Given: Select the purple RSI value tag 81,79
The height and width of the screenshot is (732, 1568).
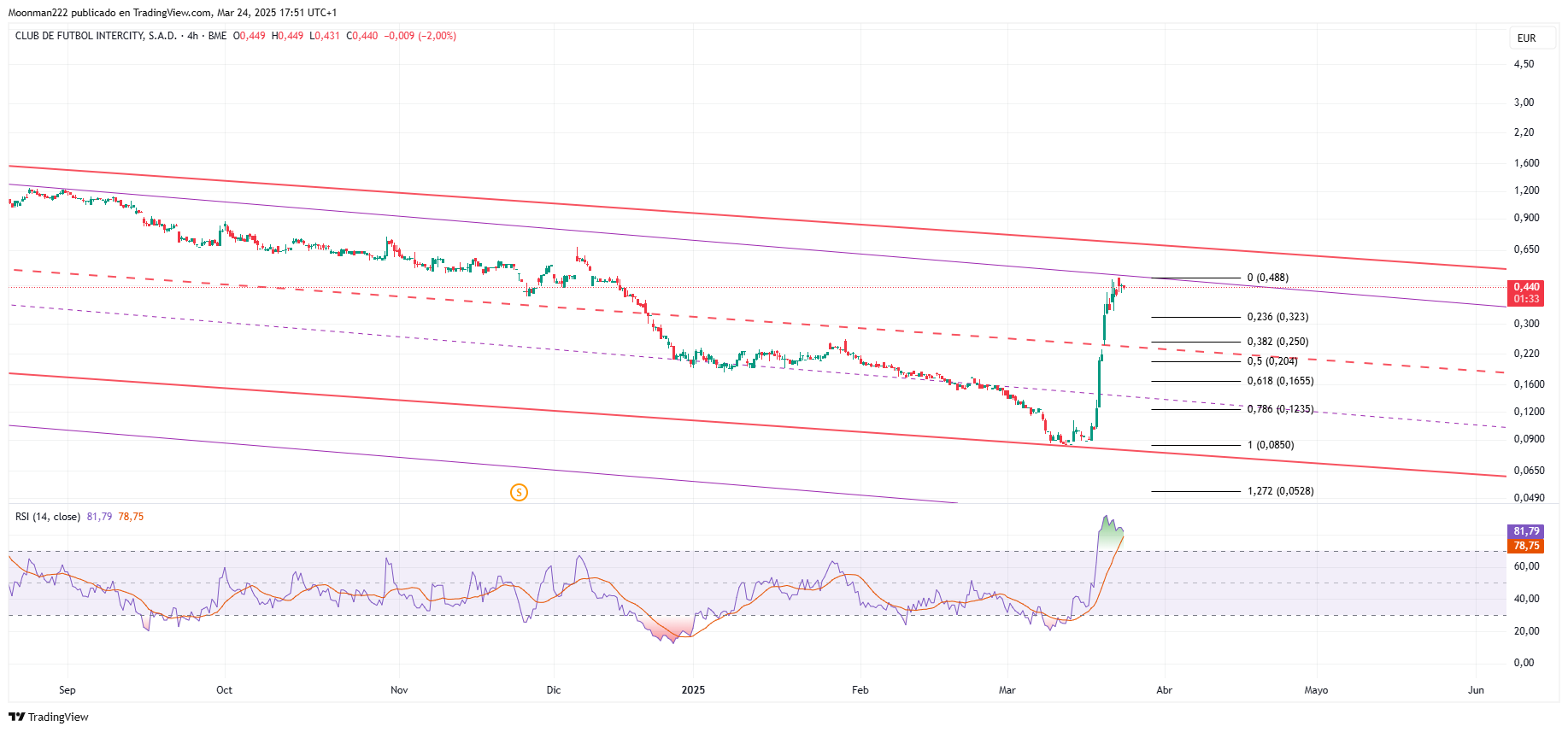Looking at the screenshot, I should pyautogui.click(x=1526, y=531).
